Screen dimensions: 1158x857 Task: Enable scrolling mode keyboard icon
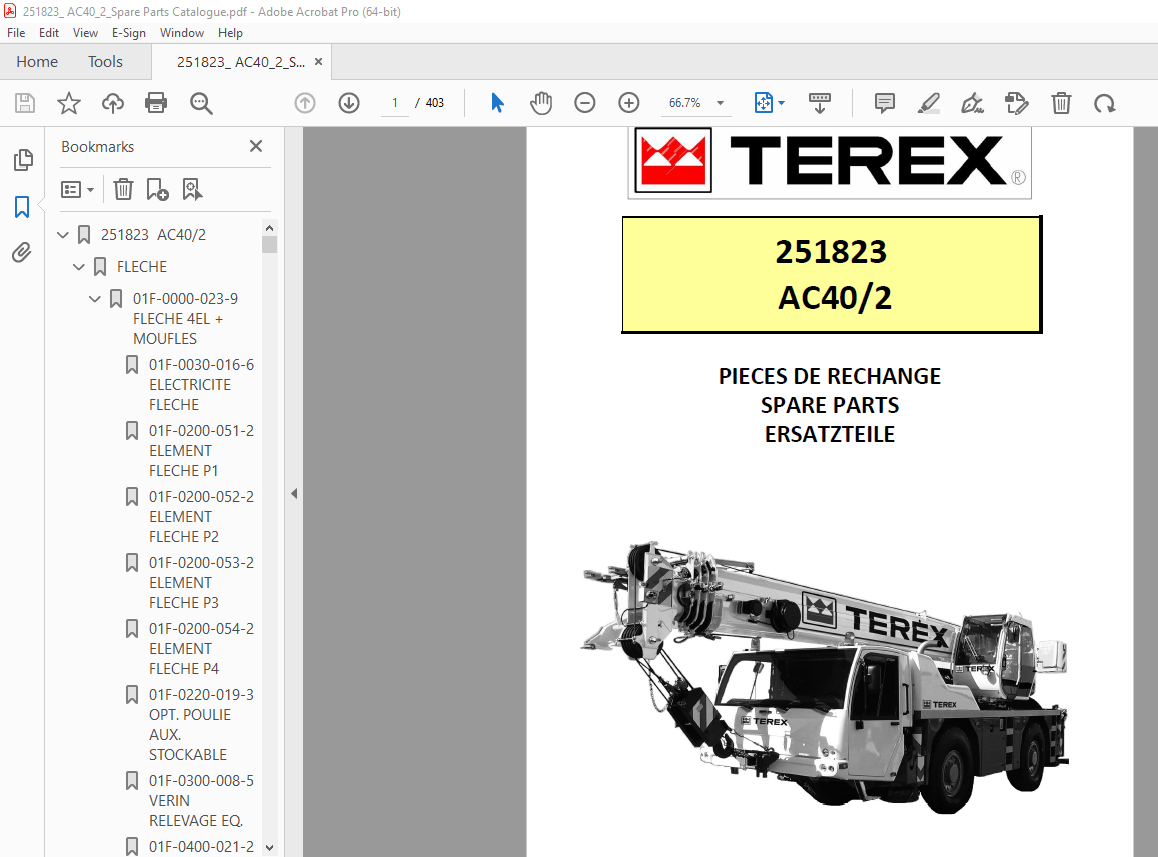tap(820, 103)
